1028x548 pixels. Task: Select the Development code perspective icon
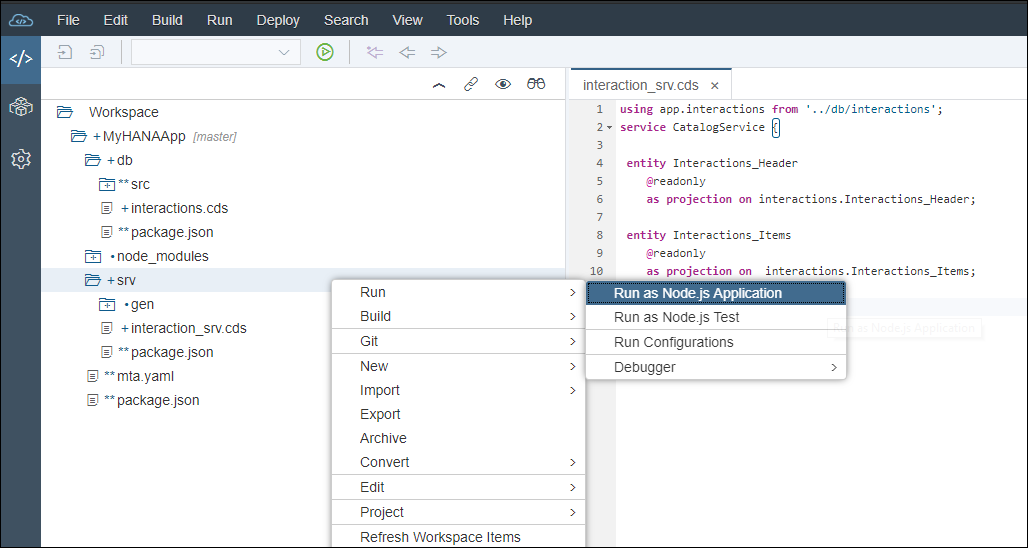pyautogui.click(x=21, y=59)
